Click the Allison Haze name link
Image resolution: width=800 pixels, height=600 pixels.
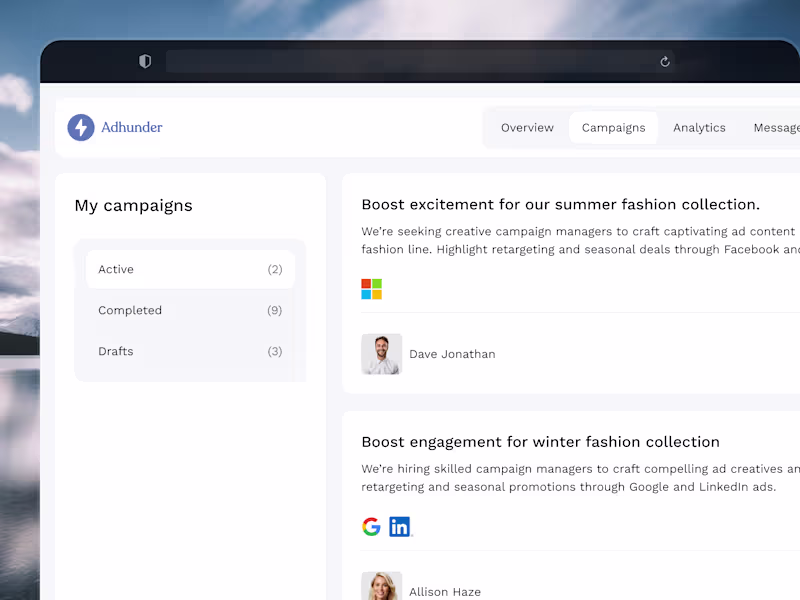(x=445, y=592)
